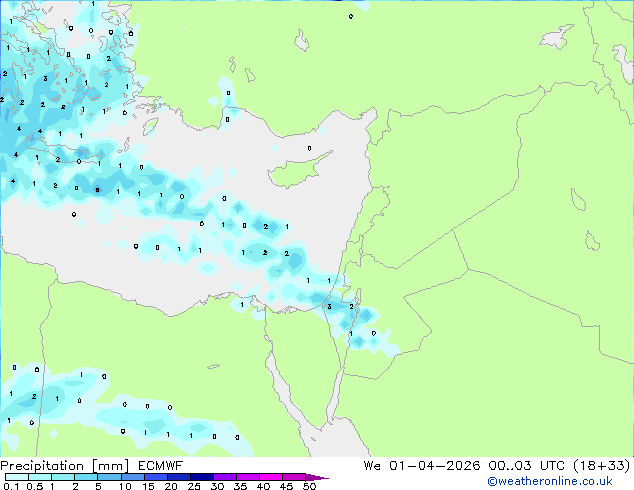Select the 'Precipitation [mm]' title text
The width and height of the screenshot is (634, 490).
point(65,466)
